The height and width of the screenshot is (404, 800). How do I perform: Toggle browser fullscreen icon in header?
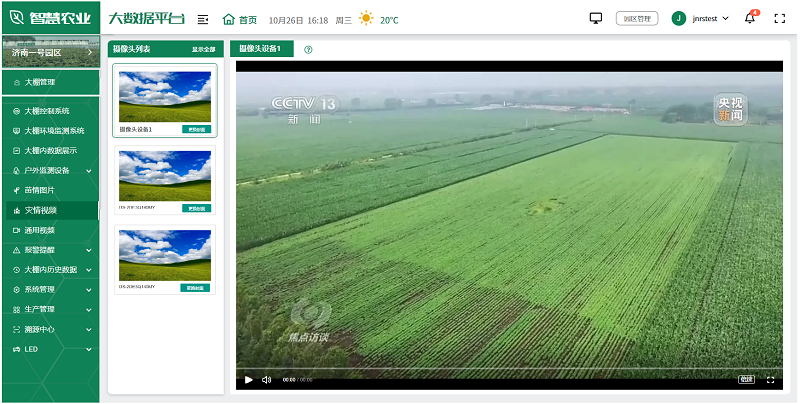click(x=779, y=19)
